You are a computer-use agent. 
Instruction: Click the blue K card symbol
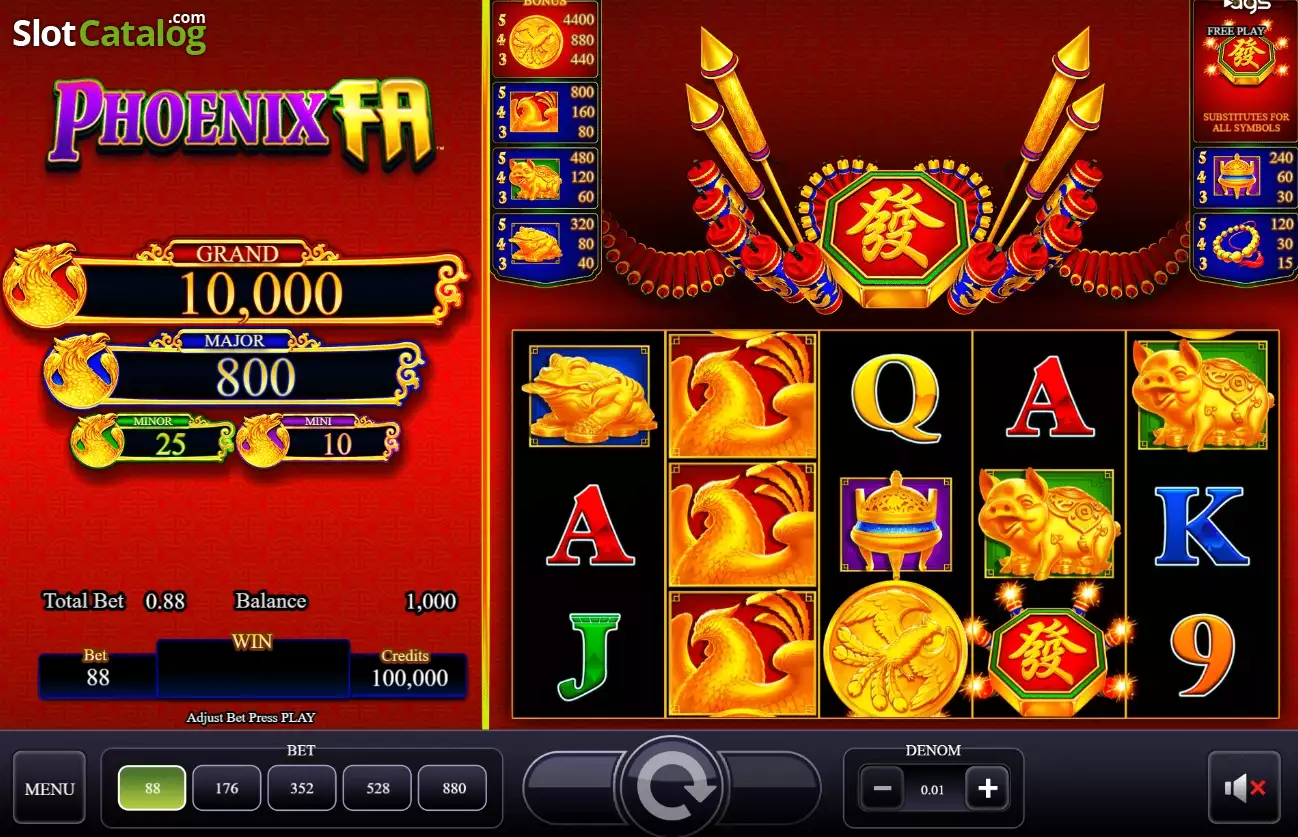coord(1203,525)
